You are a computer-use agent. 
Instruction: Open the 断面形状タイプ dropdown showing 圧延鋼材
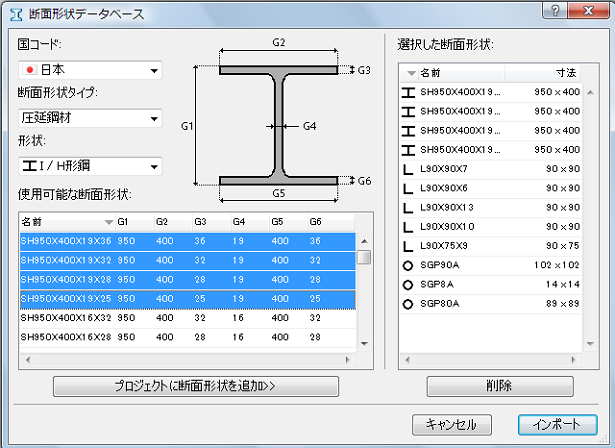click(90, 118)
